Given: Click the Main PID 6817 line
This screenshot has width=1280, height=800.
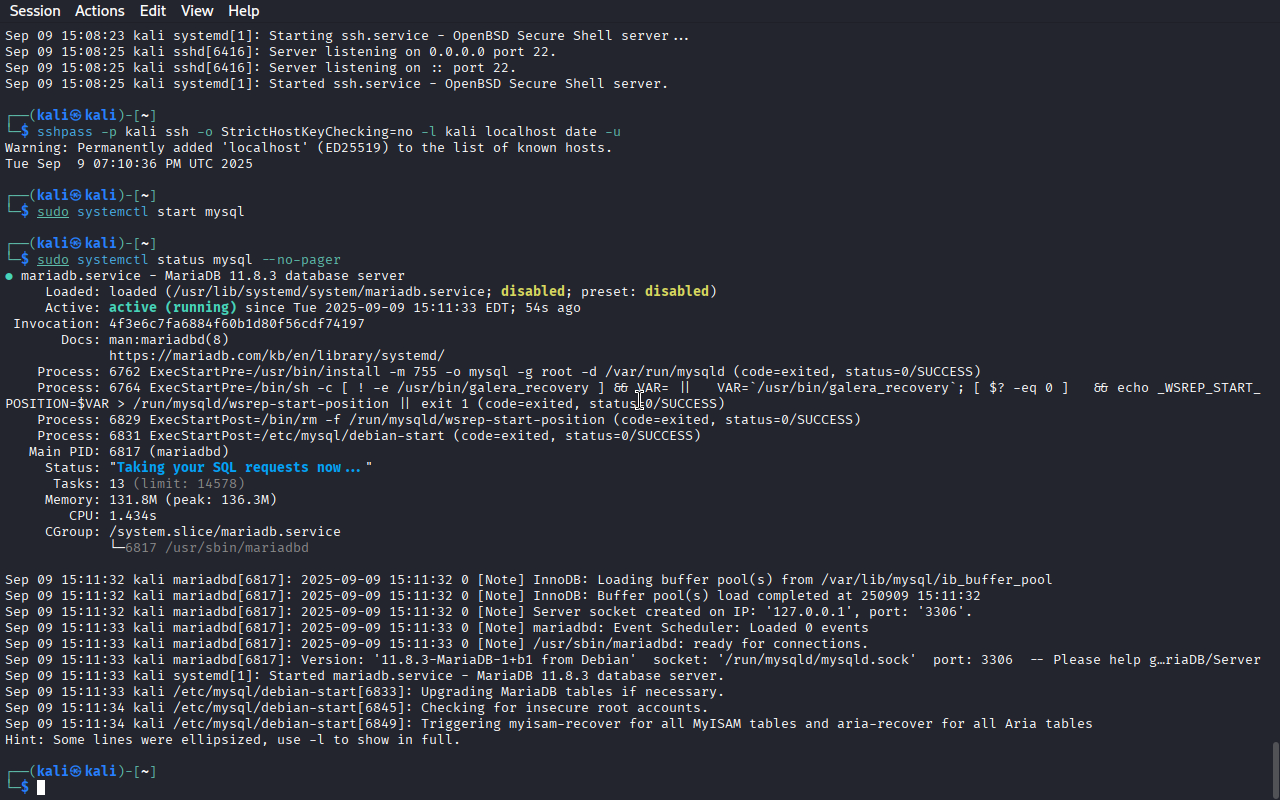Looking at the screenshot, I should [129, 452].
